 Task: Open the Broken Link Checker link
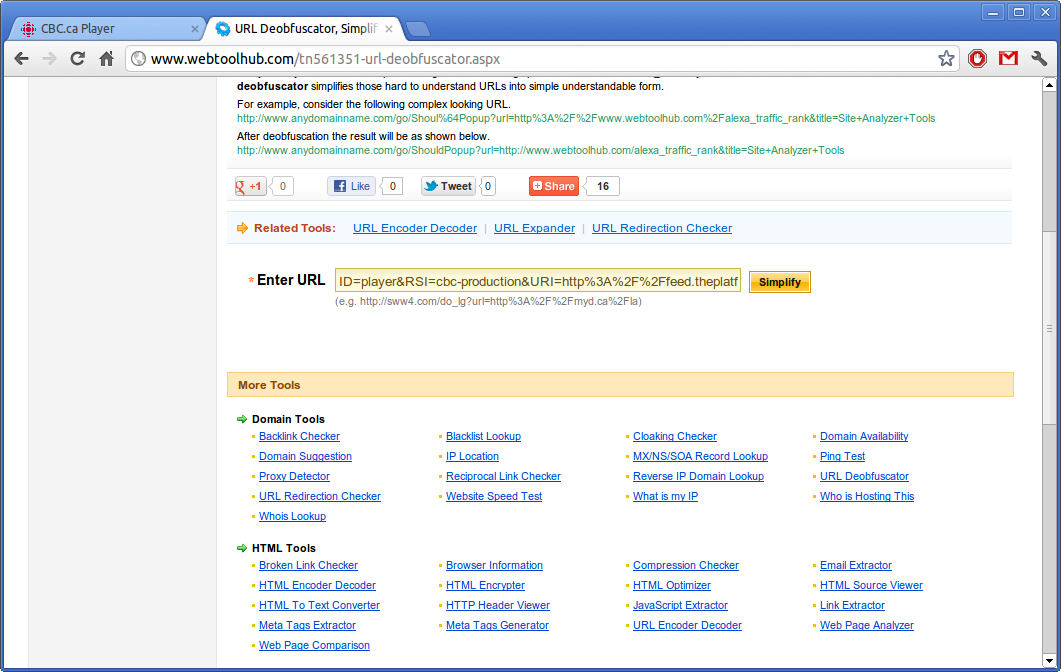[308, 565]
